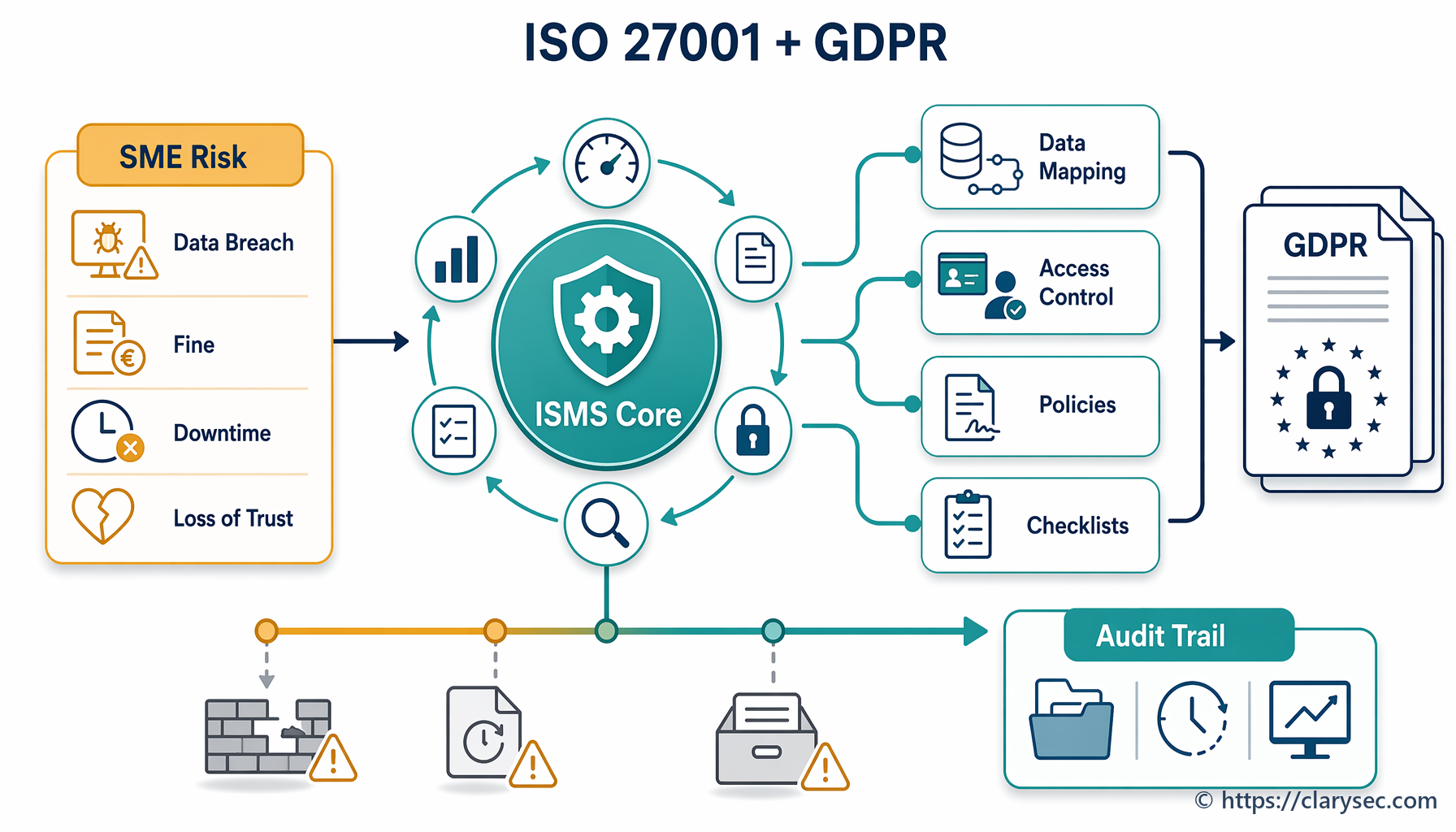This screenshot has height=832, width=1456.
Task: Click the GDPR padlock with stars icon
Action: [1328, 397]
